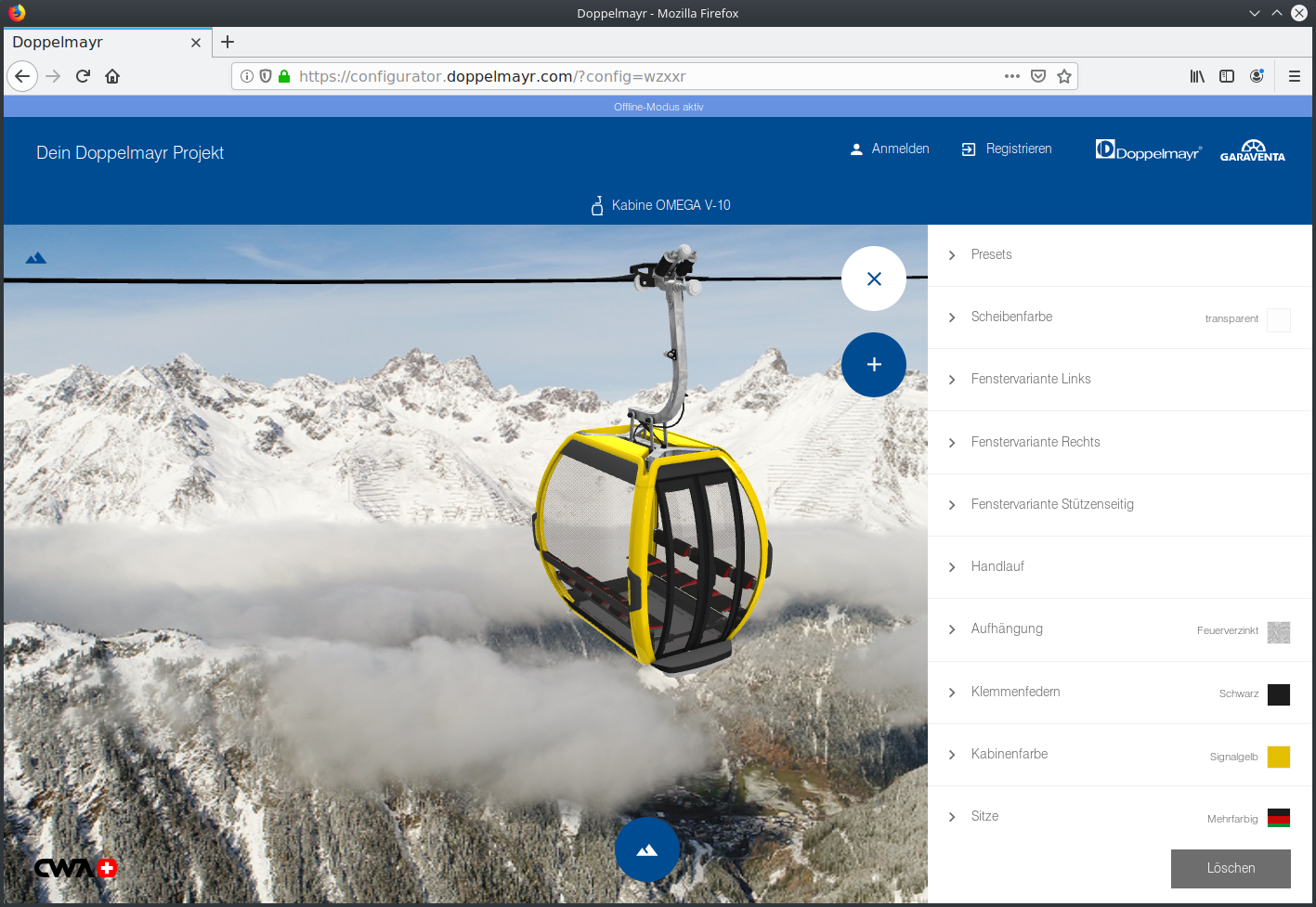
Task: Expand the Scheibenfarbe section
Action: pyautogui.click(x=1120, y=317)
